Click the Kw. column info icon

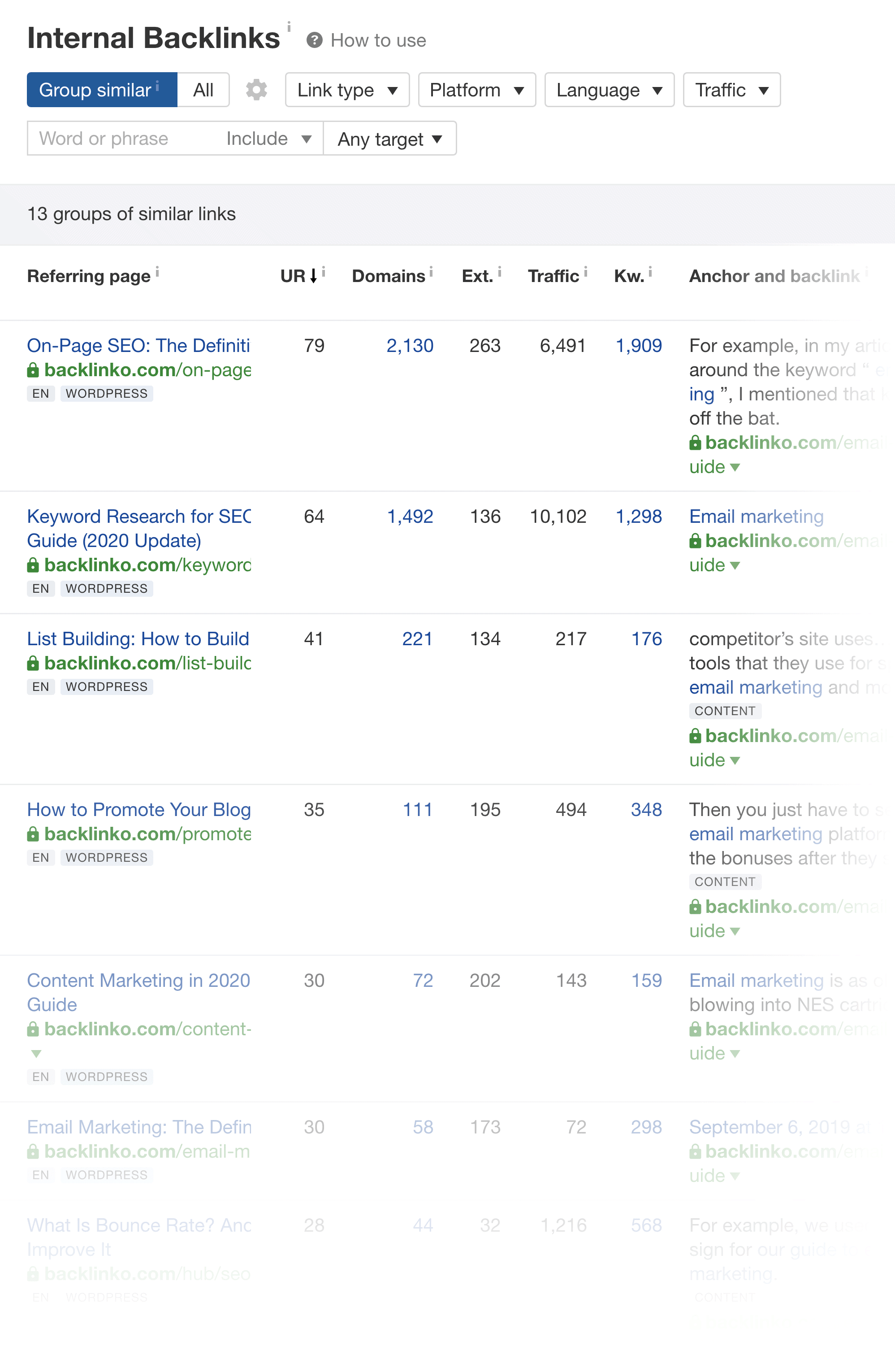(653, 272)
